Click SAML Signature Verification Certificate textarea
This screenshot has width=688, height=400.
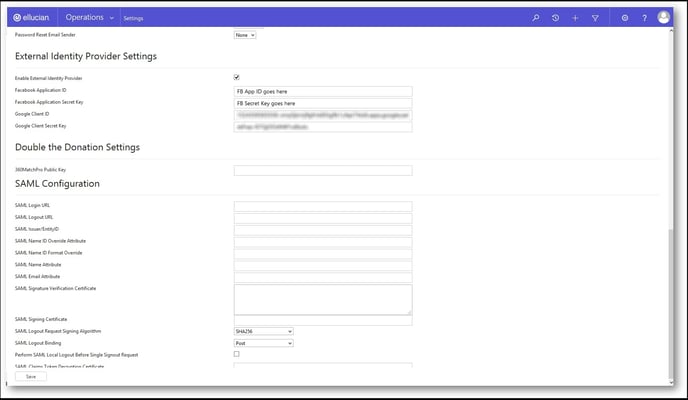[x=323, y=300]
